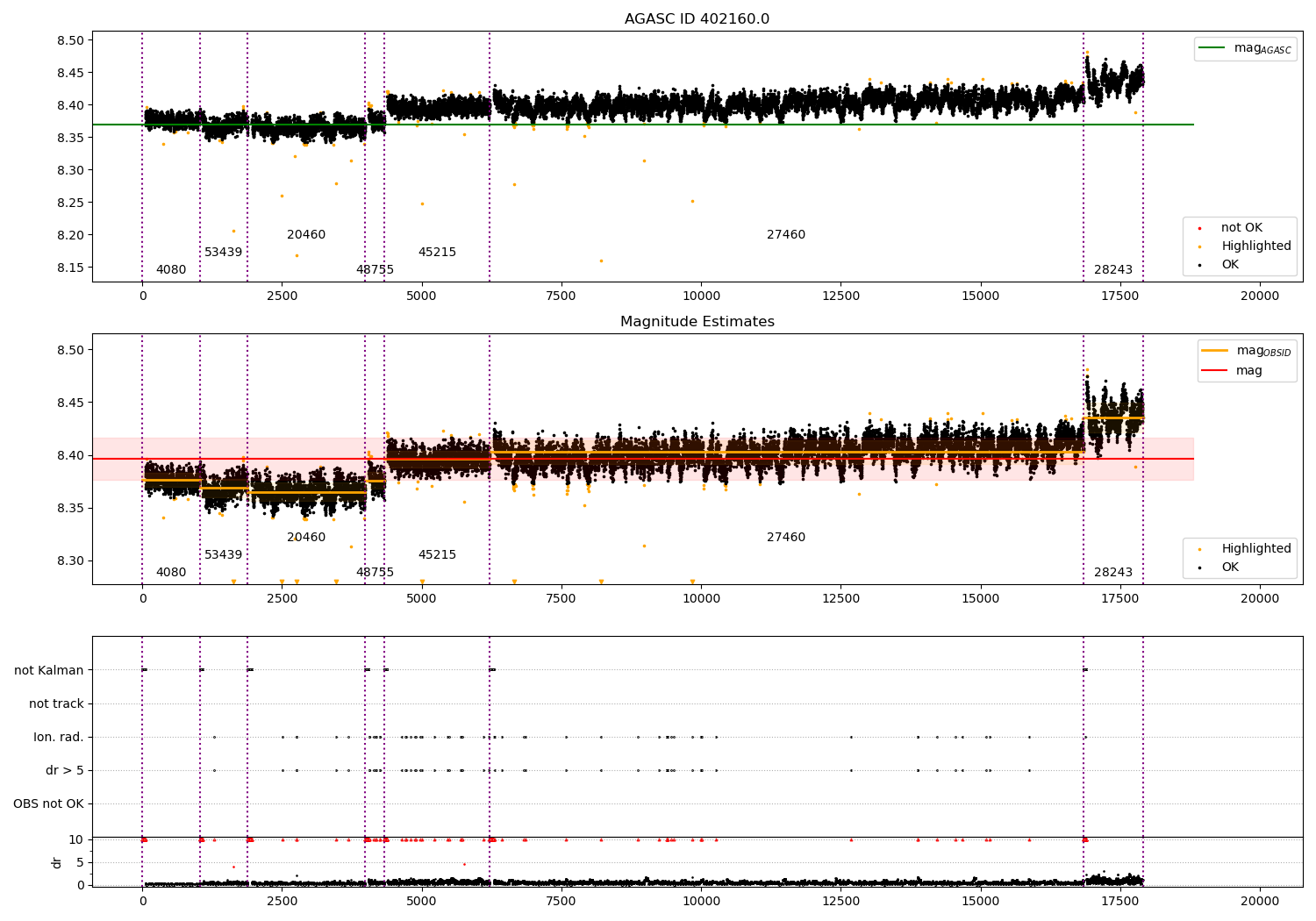The image size is (1316, 921).
Task: Click the 10 tick on the dr axis
Action: pos(76,840)
